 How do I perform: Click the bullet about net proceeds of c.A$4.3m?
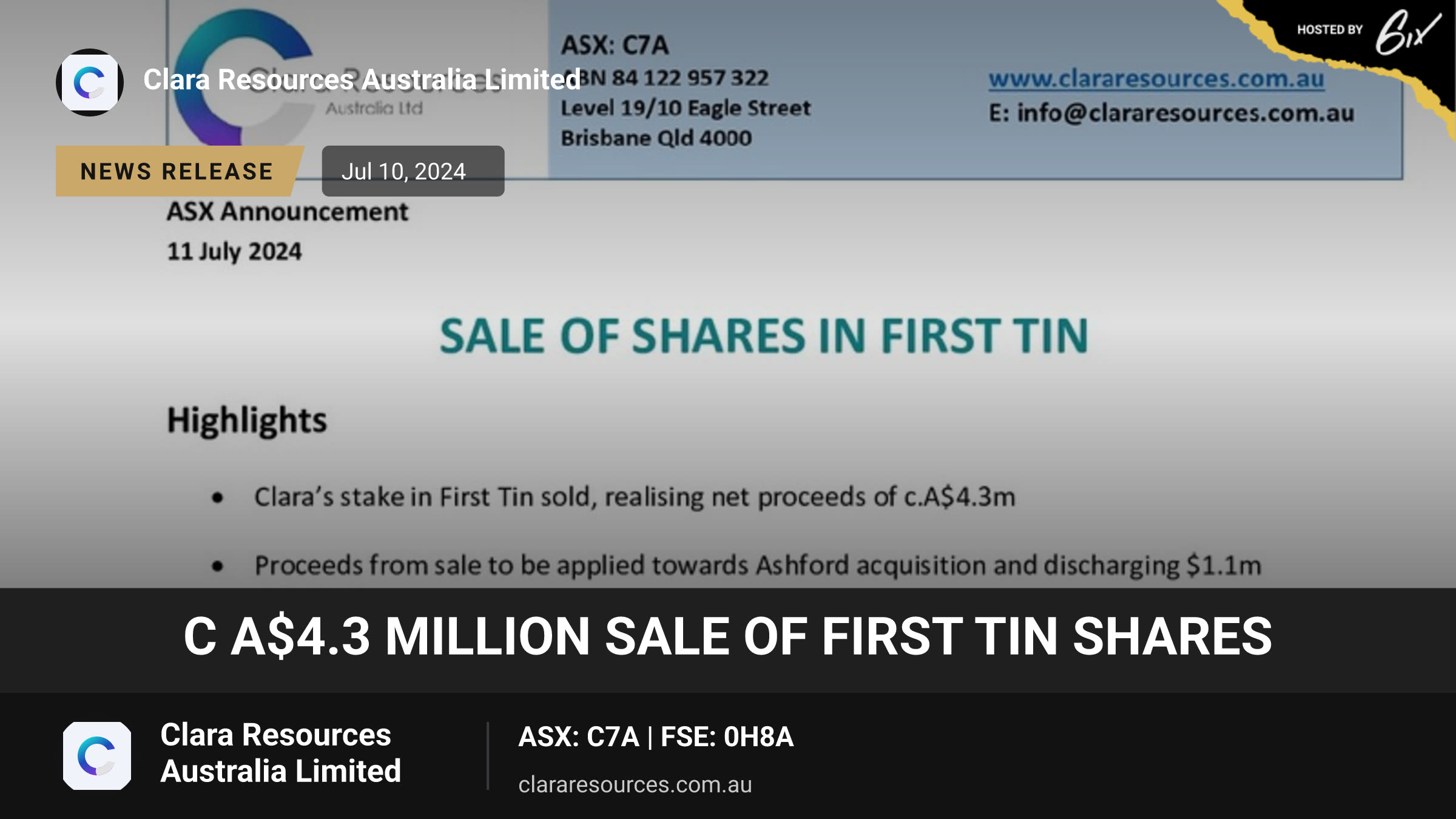635,497
